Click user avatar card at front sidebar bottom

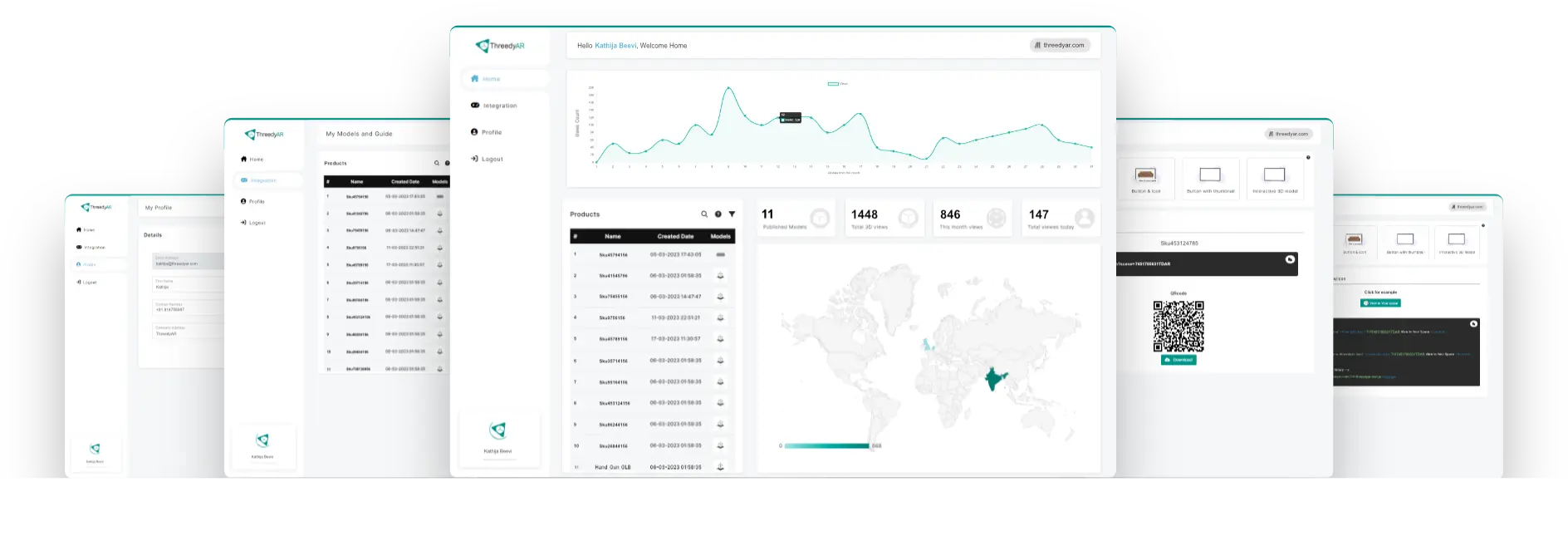pyautogui.click(x=498, y=438)
